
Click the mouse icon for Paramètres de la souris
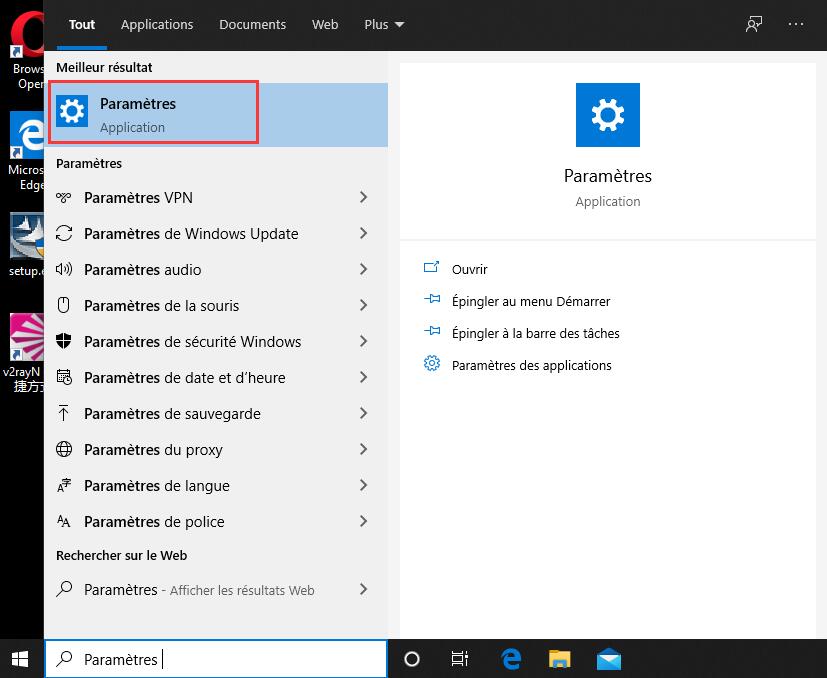63,305
